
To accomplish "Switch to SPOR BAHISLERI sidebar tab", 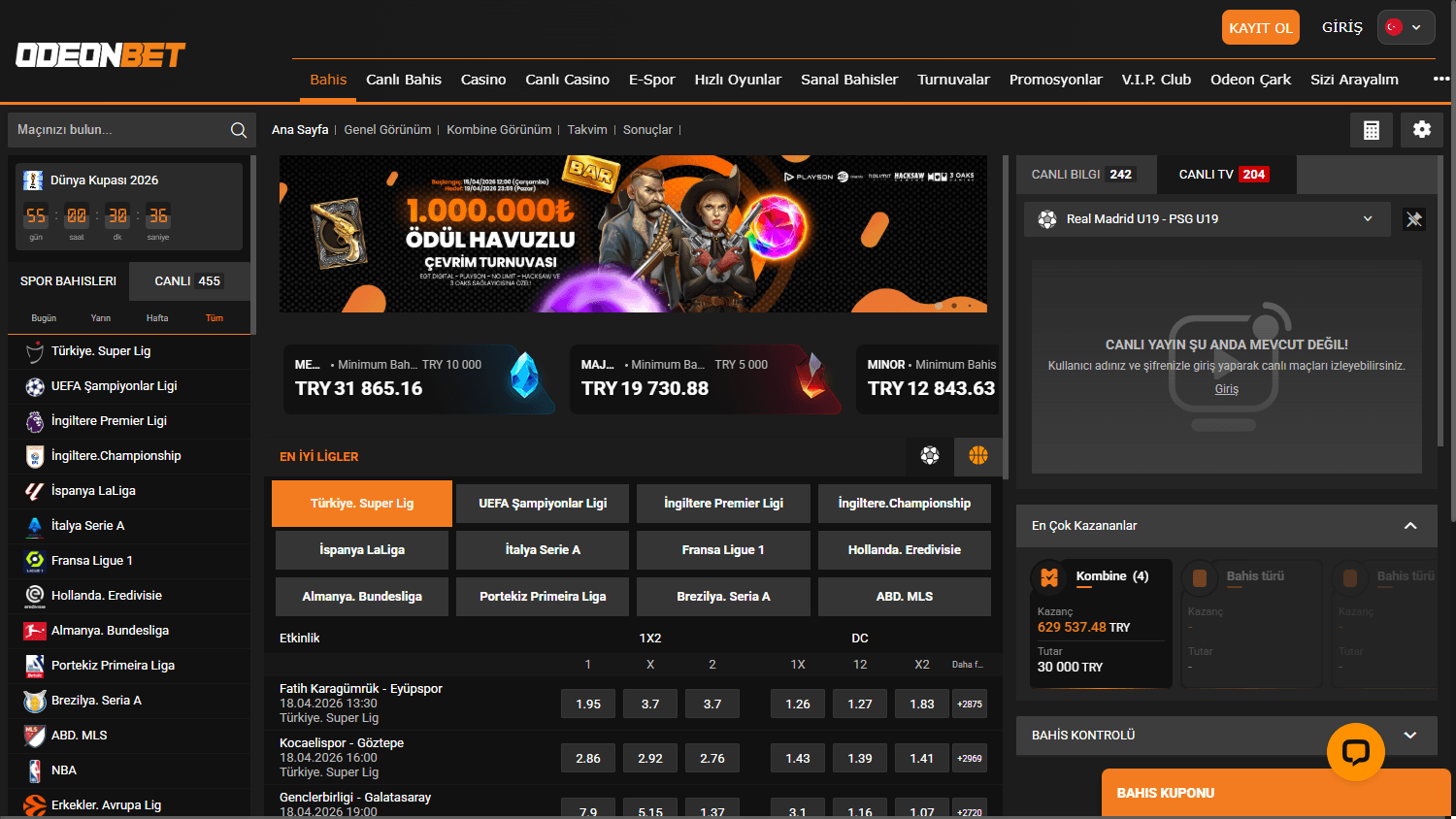I will click(68, 281).
